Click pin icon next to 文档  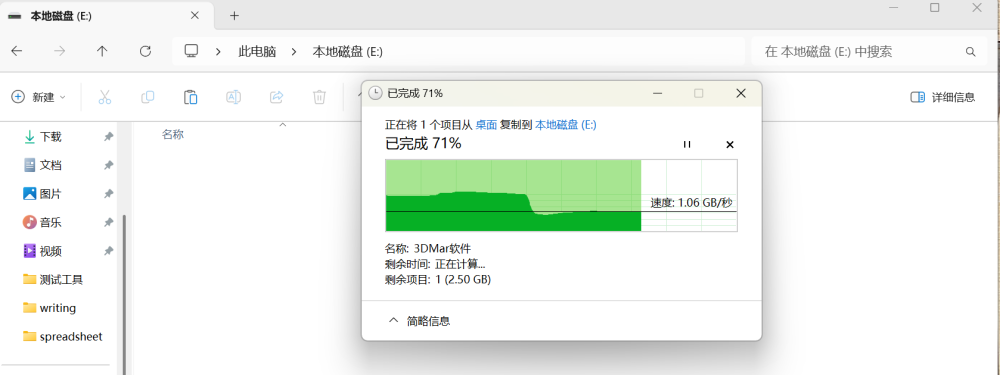109,165
